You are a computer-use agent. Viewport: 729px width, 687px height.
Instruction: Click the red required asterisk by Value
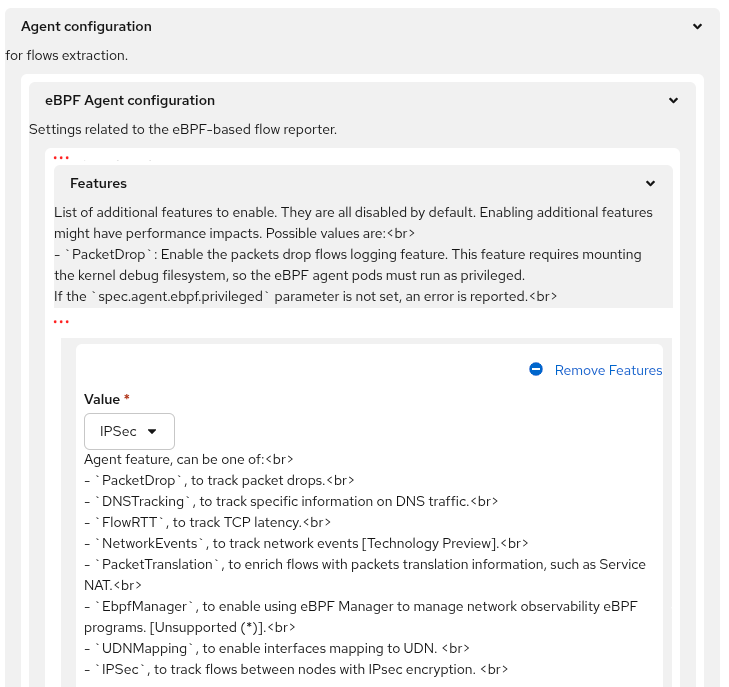click(x=127, y=399)
